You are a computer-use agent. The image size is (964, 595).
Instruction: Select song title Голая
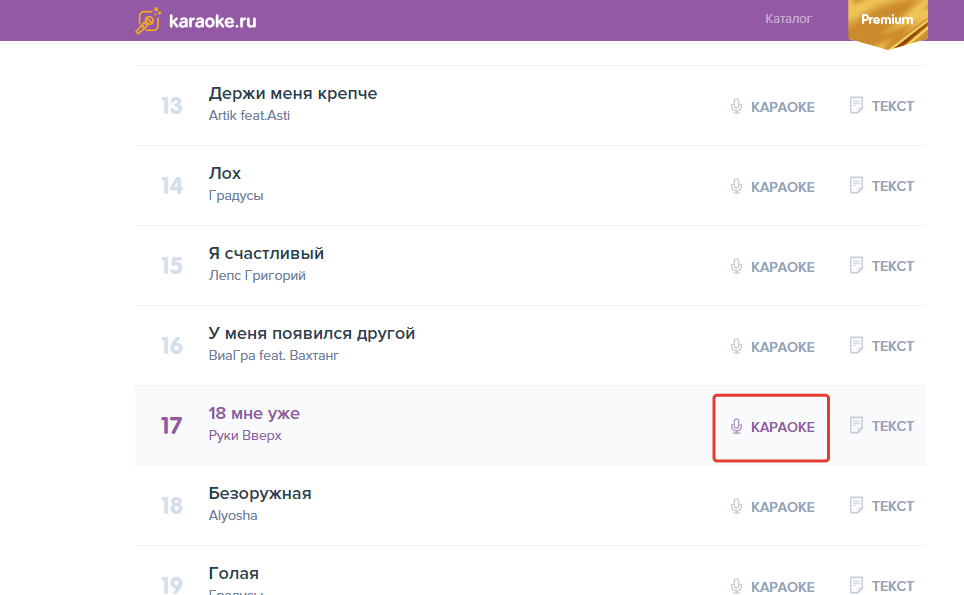tap(234, 573)
